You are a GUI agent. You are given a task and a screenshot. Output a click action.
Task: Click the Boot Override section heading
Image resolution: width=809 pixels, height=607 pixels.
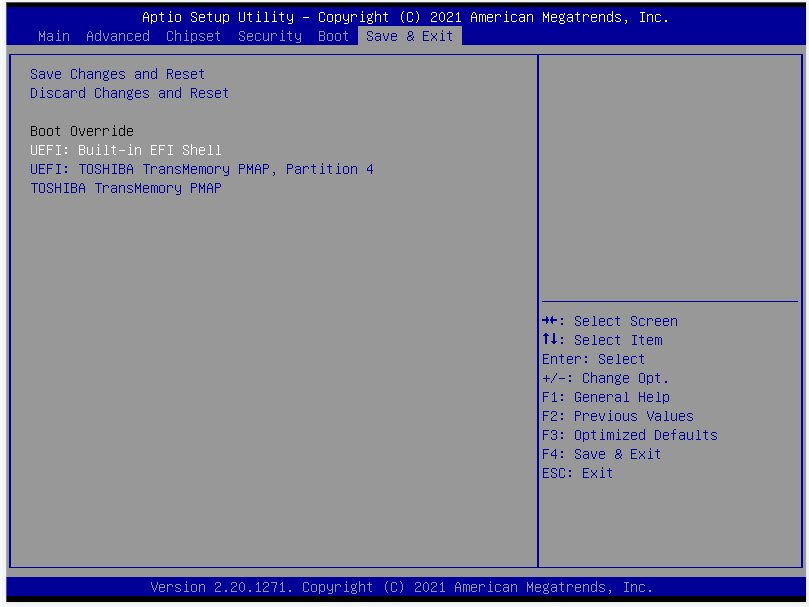coord(81,131)
